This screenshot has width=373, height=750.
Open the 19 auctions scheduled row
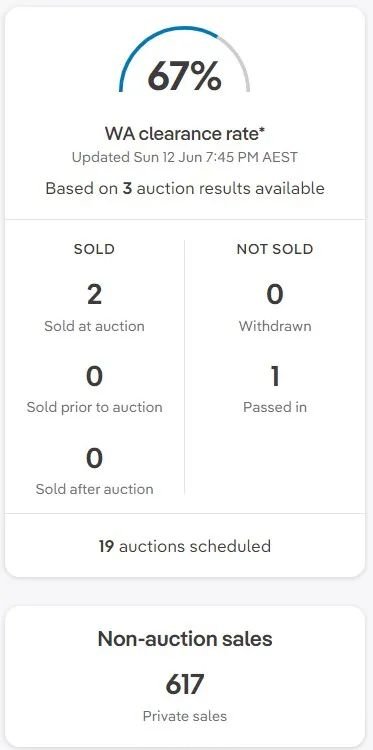[x=185, y=546]
